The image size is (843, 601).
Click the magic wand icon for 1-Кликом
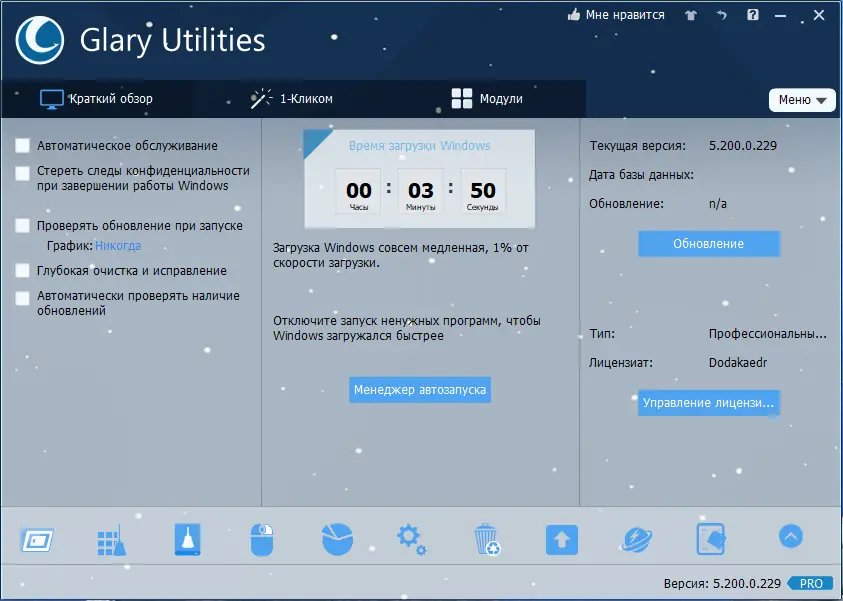261,98
